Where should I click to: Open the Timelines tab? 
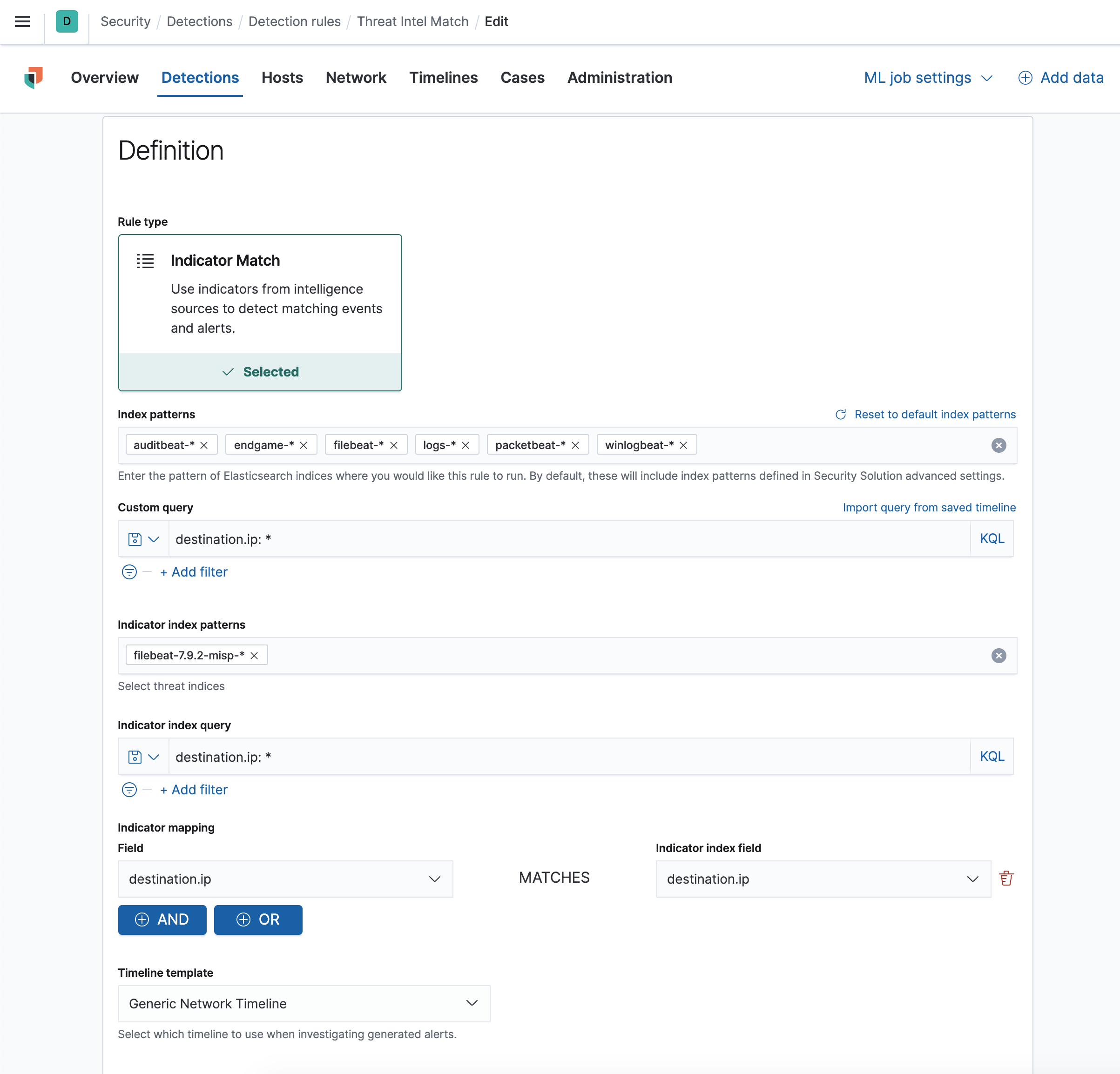point(443,78)
